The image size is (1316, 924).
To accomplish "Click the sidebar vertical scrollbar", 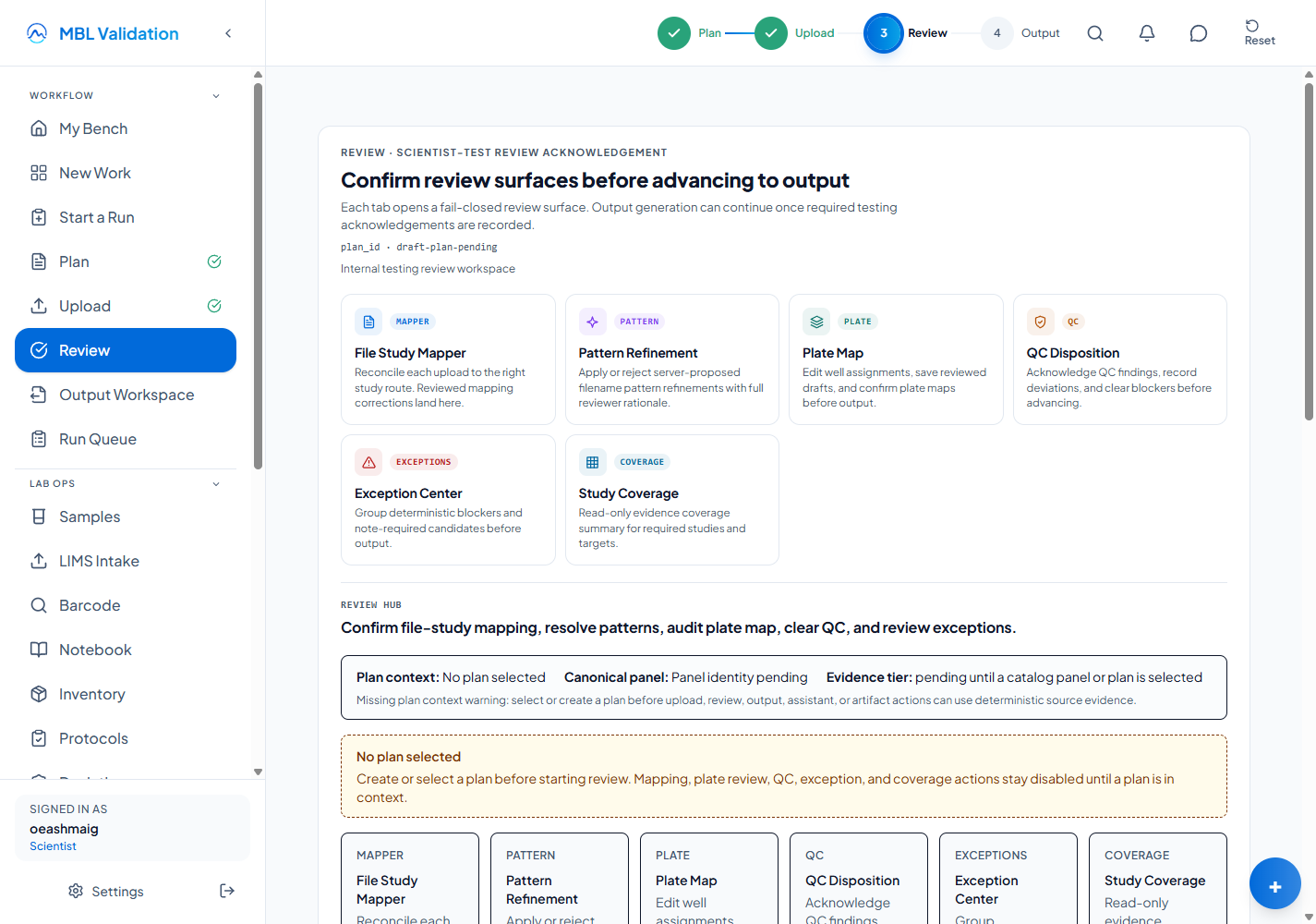I will coord(259,277).
